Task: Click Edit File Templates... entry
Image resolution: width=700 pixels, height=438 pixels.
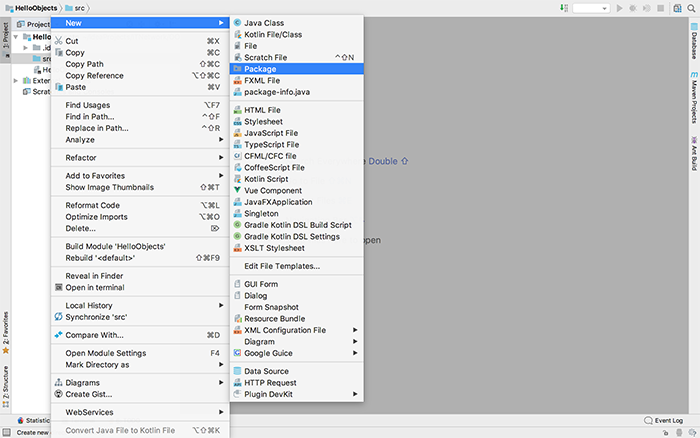Action: [282, 266]
